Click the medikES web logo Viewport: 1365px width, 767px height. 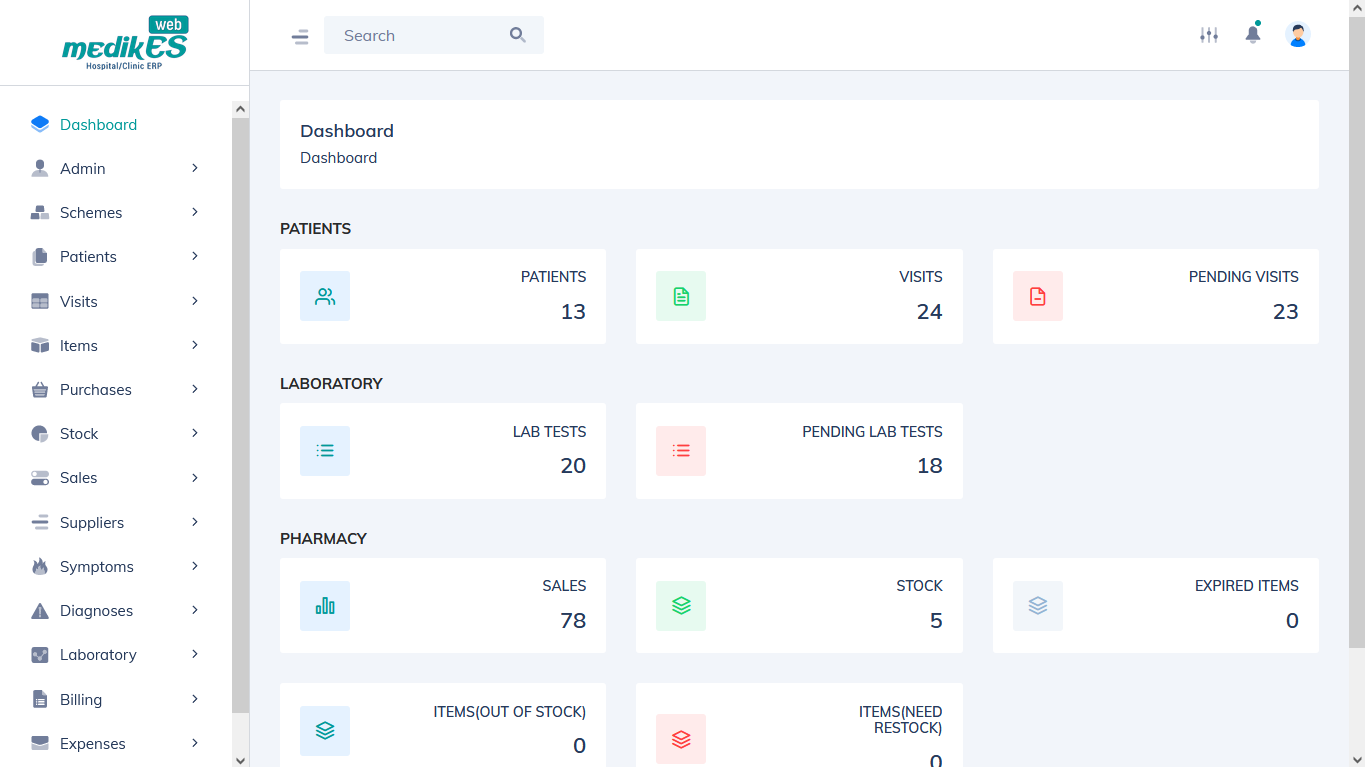pyautogui.click(x=125, y=43)
